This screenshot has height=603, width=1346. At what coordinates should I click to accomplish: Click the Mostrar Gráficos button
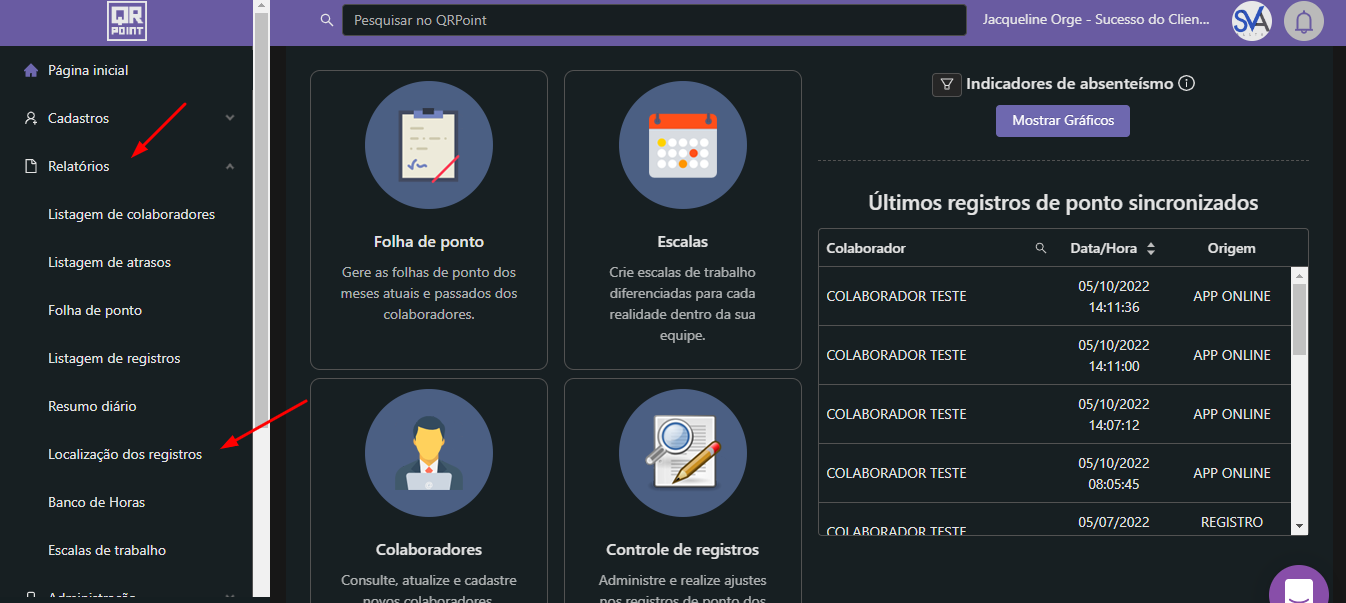tap(1062, 121)
